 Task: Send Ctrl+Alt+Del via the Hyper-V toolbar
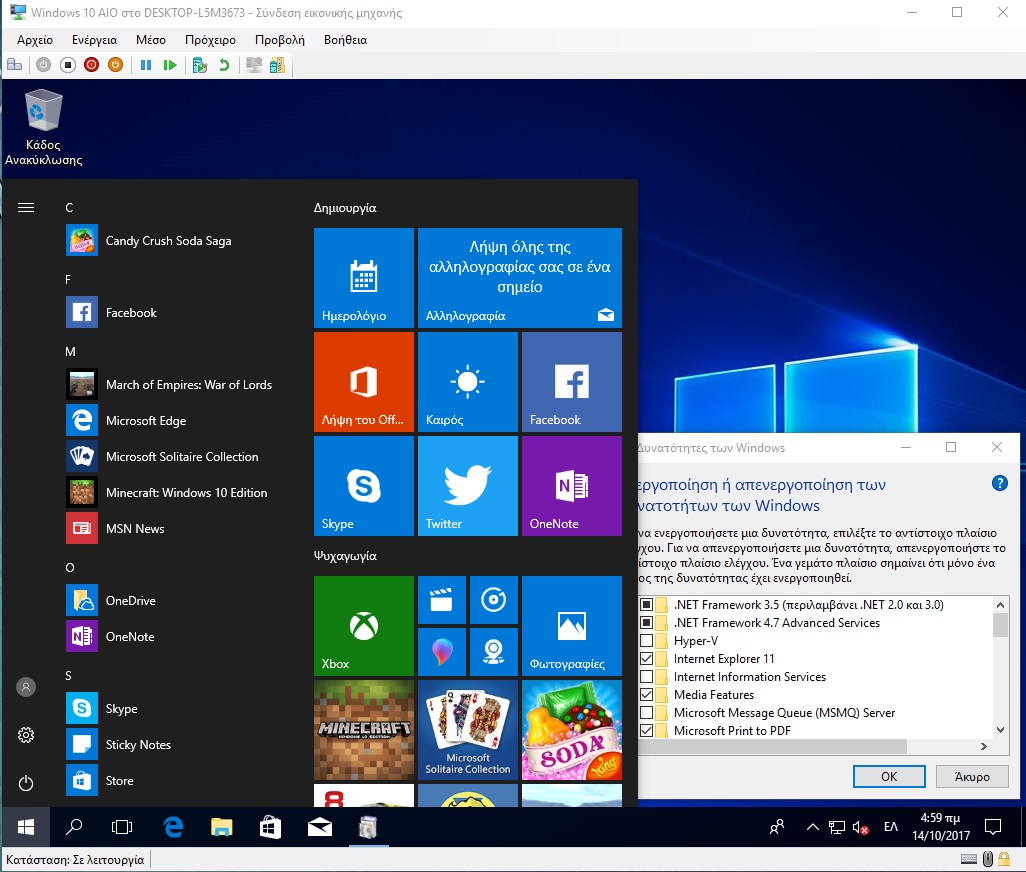click(x=14, y=65)
